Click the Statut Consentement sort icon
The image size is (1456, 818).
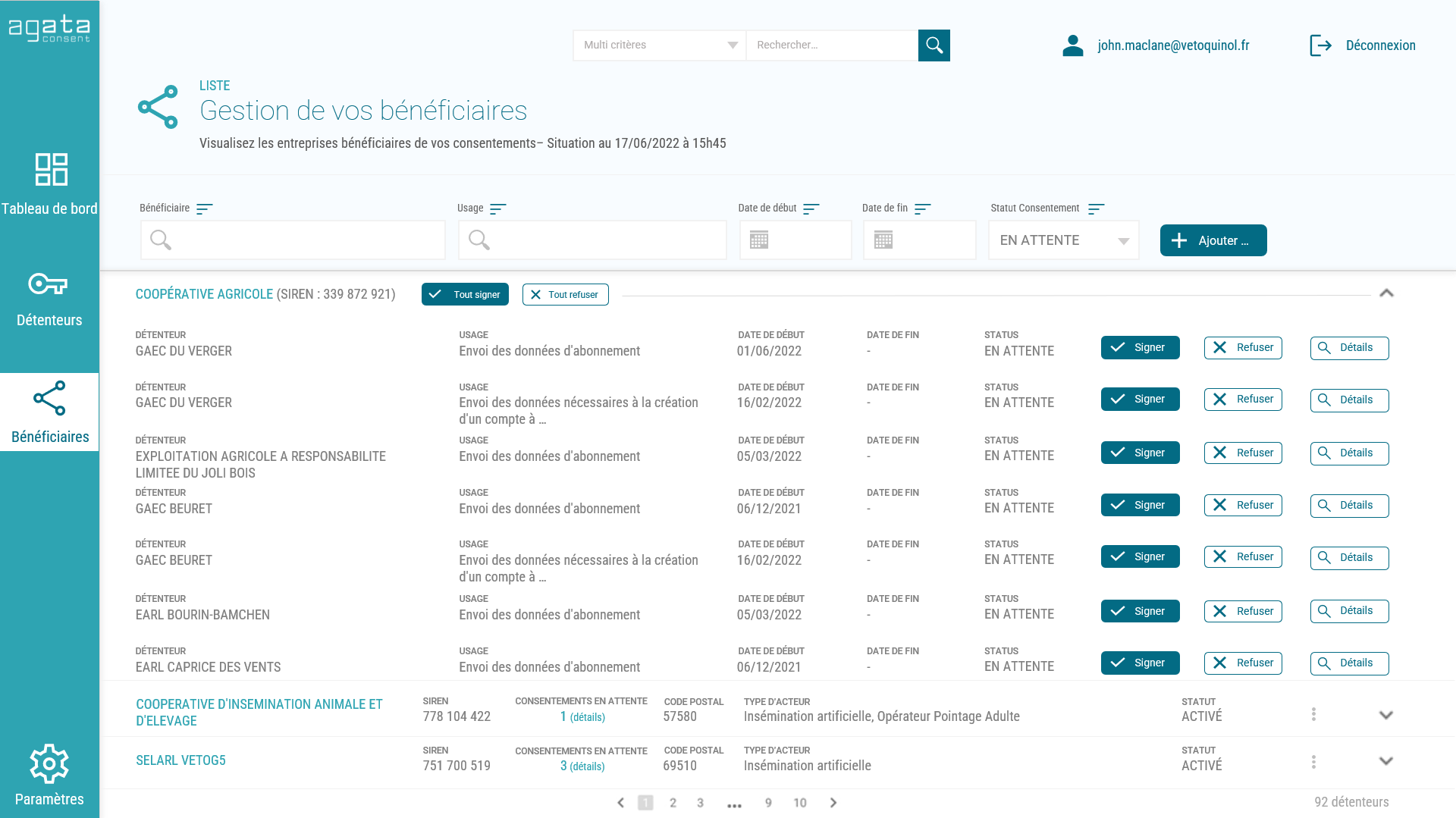pyautogui.click(x=1096, y=208)
